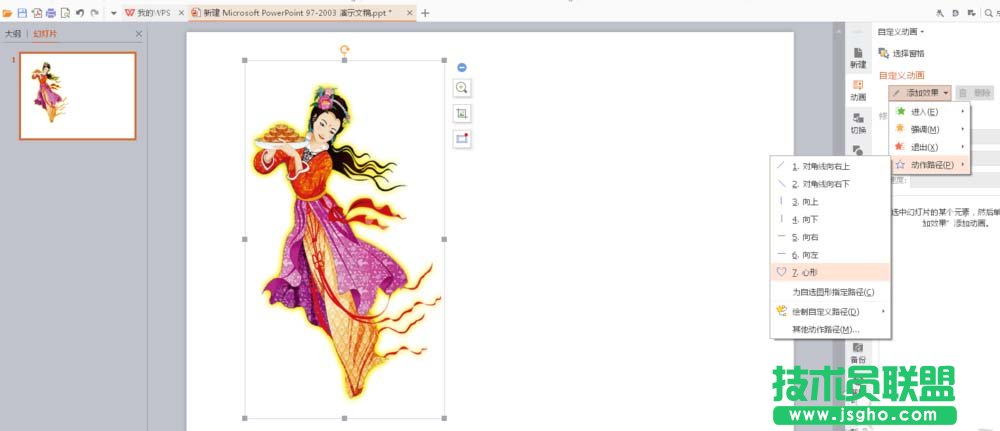Click the zoom magnifier icon beside image
This screenshot has height=431, width=1000.
tap(462, 88)
